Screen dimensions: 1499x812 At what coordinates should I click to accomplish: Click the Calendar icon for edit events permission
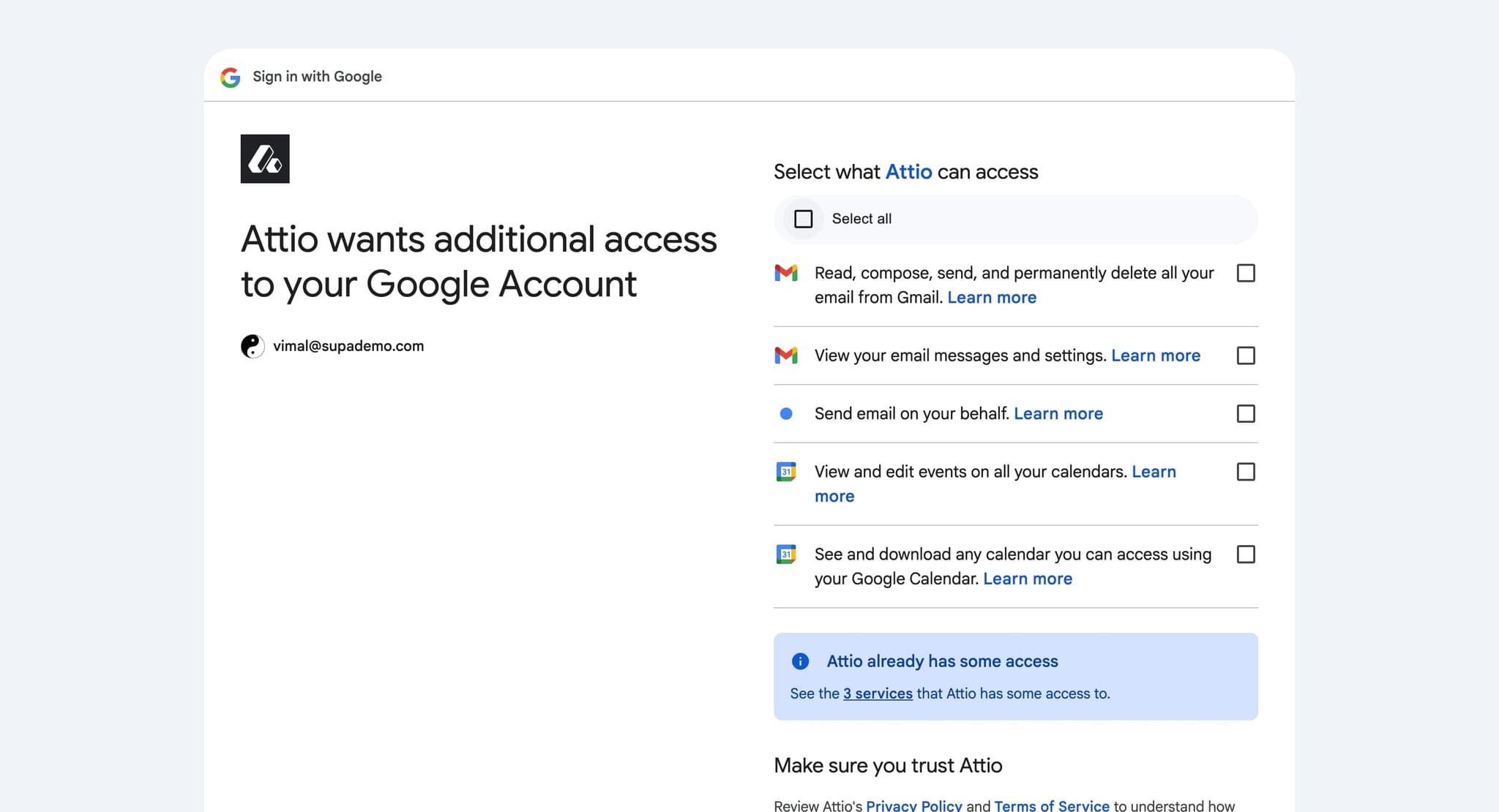pyautogui.click(x=786, y=472)
